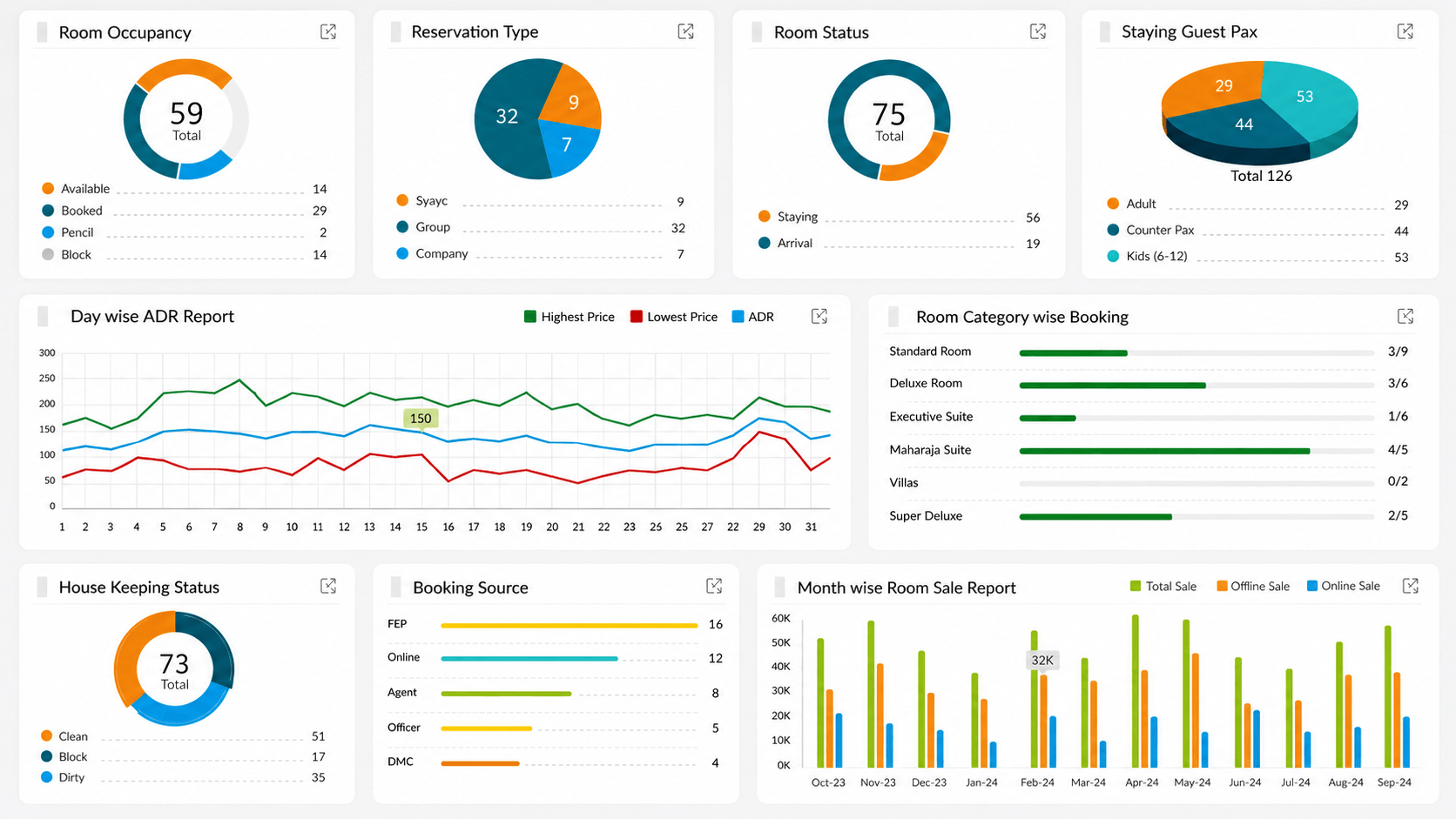Toggle Highest Price series in ADR legend
This screenshot has height=819, width=1456.
(x=570, y=317)
